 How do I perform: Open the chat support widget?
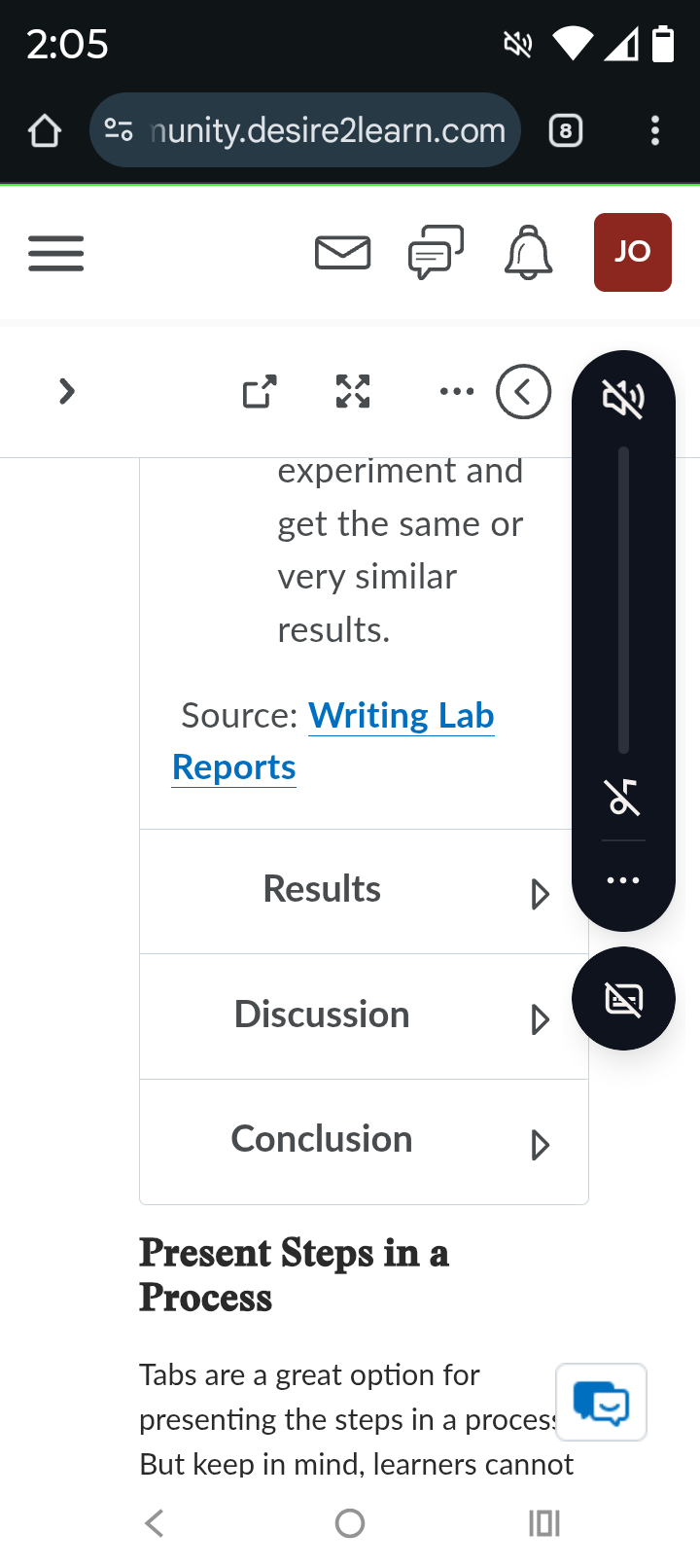[601, 1403]
